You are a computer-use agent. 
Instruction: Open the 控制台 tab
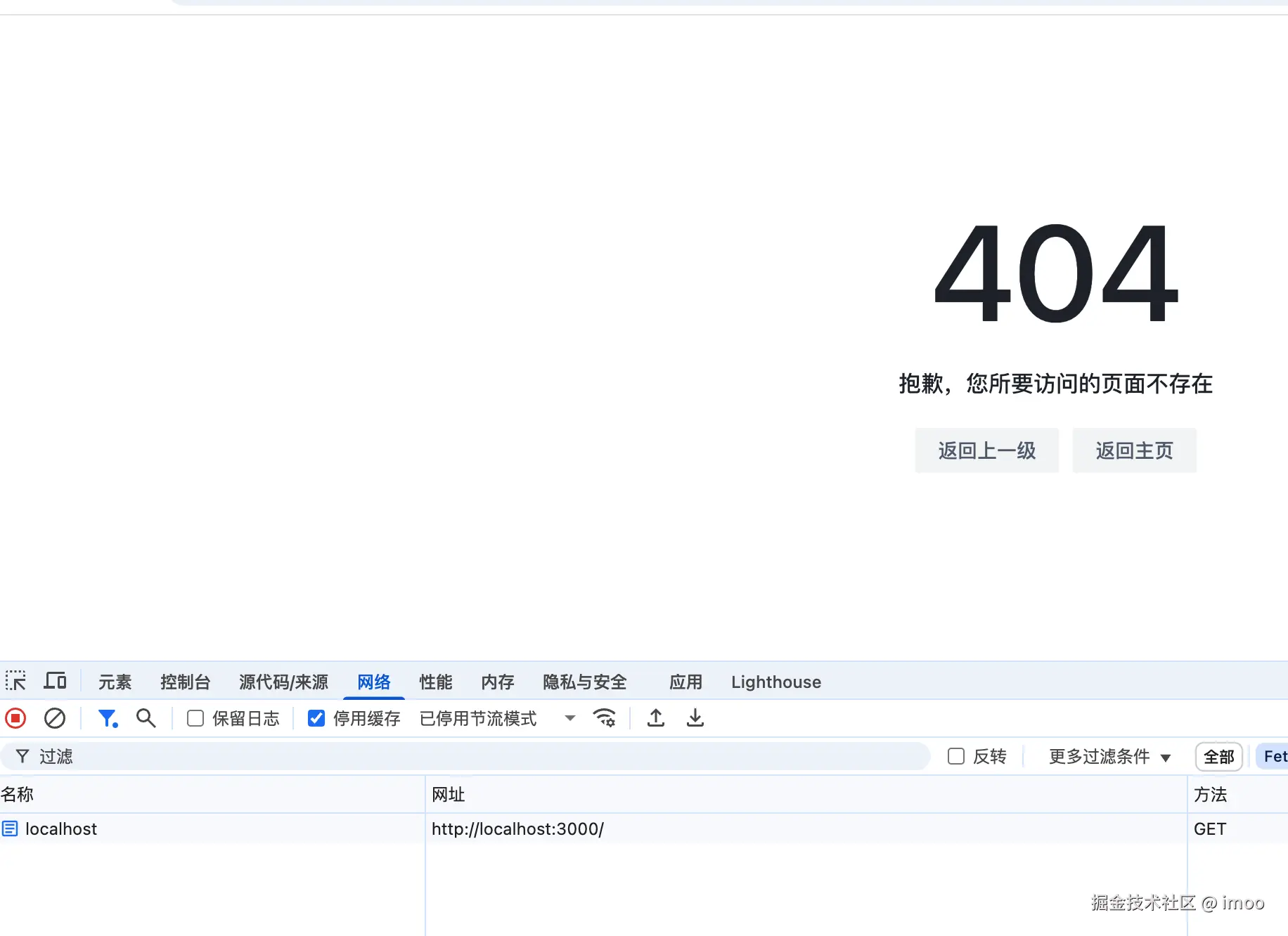(185, 682)
